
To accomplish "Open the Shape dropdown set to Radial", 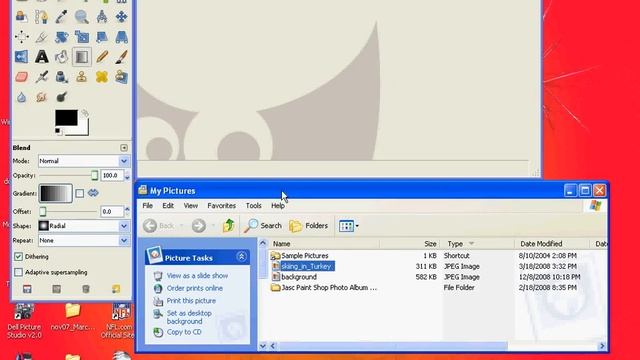I will coord(84,226).
